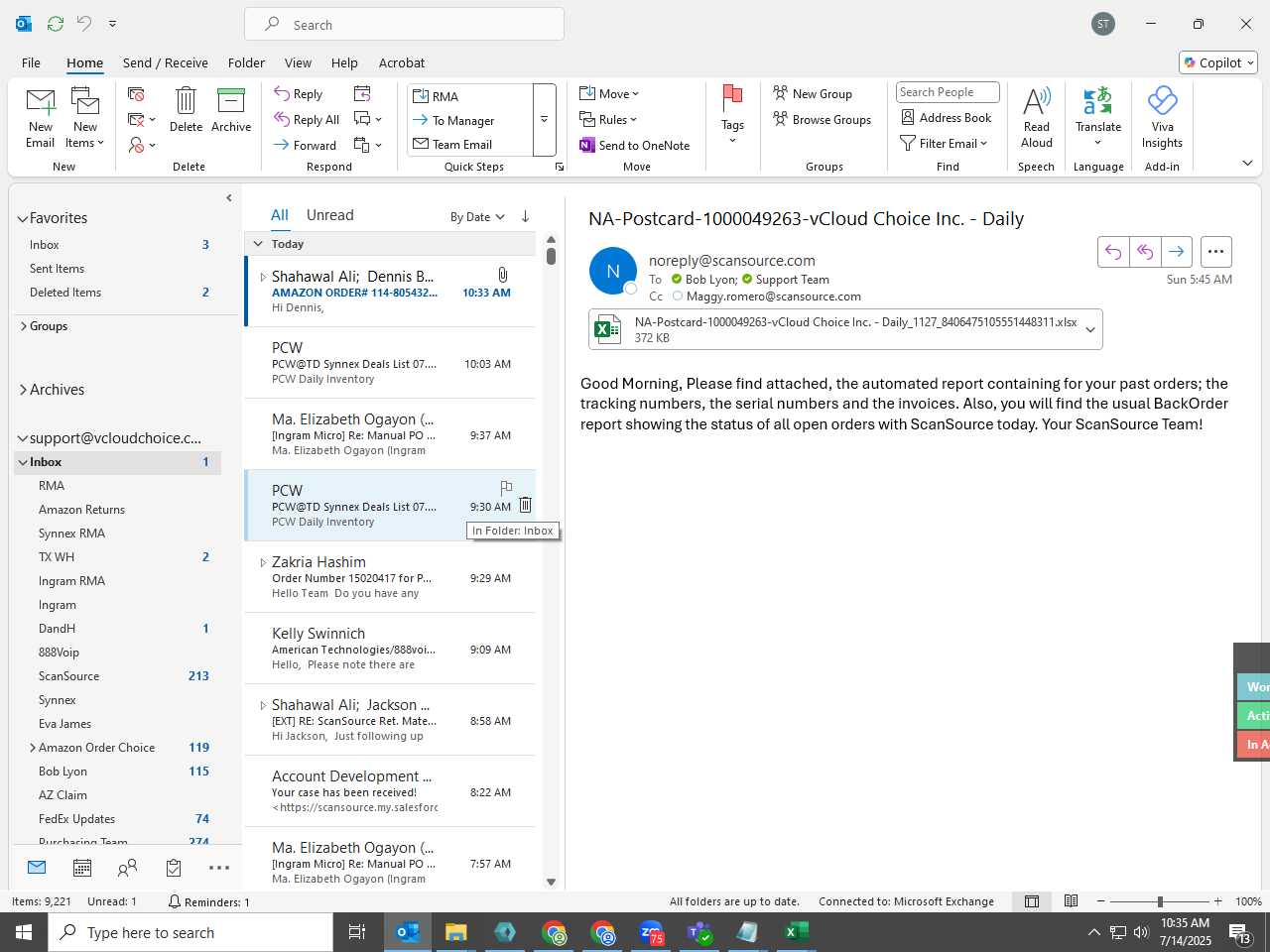
Task: Click Reply All in the Respond group
Action: (x=307, y=119)
